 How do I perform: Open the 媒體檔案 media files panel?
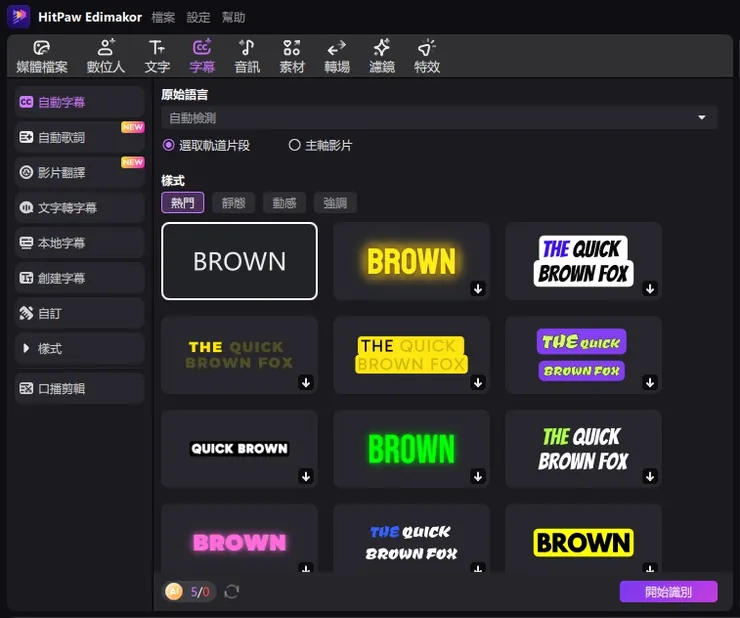[42, 57]
